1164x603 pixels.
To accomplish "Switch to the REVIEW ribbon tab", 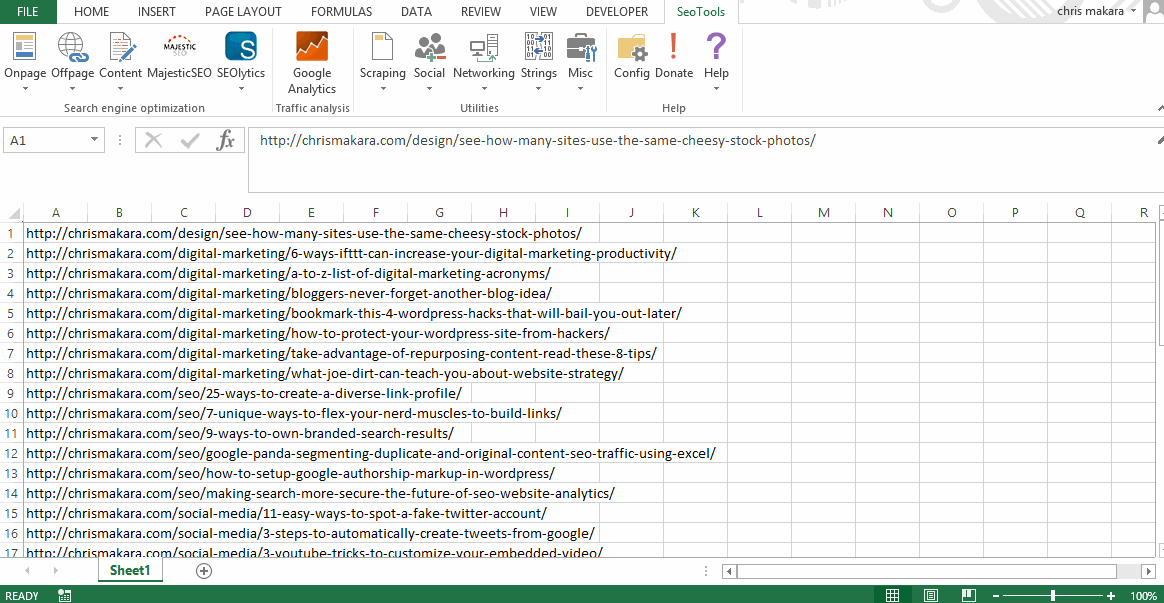I will point(480,11).
